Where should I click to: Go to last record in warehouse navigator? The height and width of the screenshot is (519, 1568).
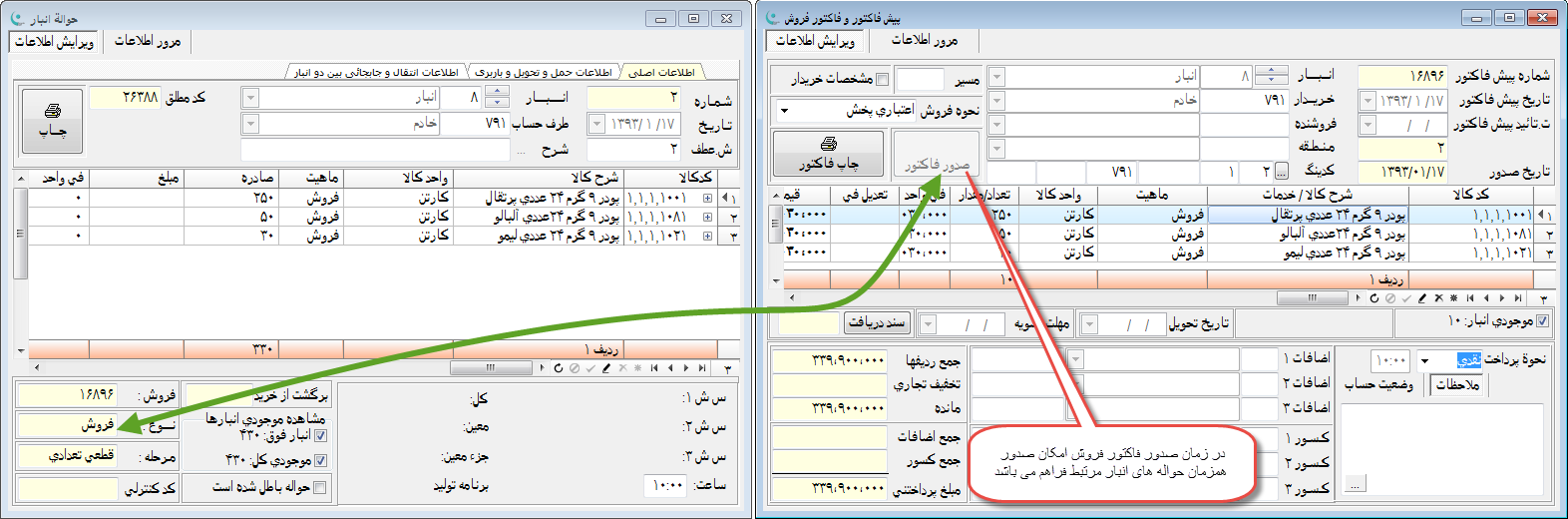pyautogui.click(x=702, y=368)
